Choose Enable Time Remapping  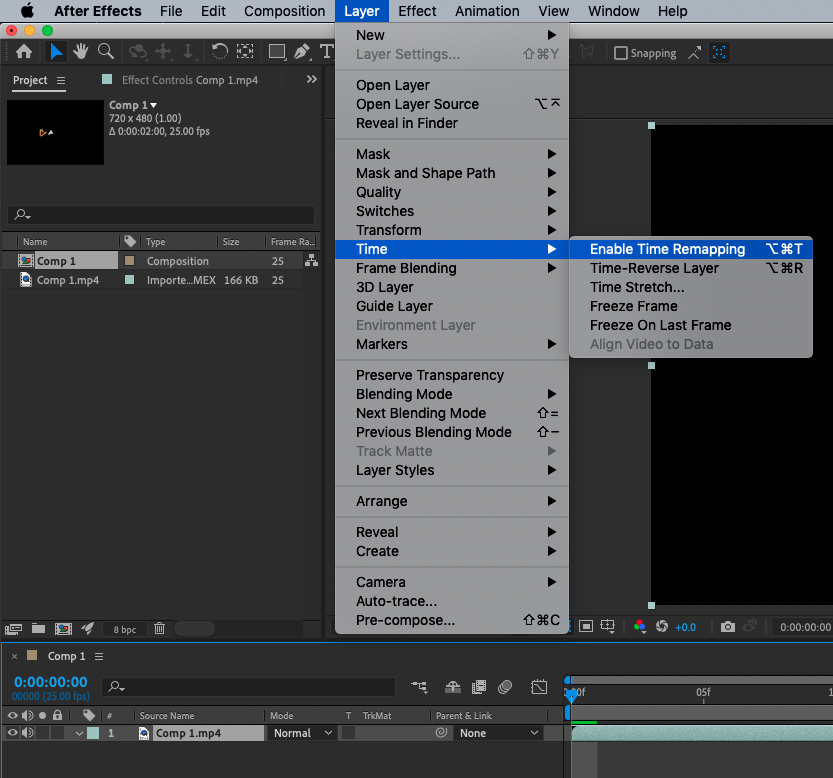point(667,249)
